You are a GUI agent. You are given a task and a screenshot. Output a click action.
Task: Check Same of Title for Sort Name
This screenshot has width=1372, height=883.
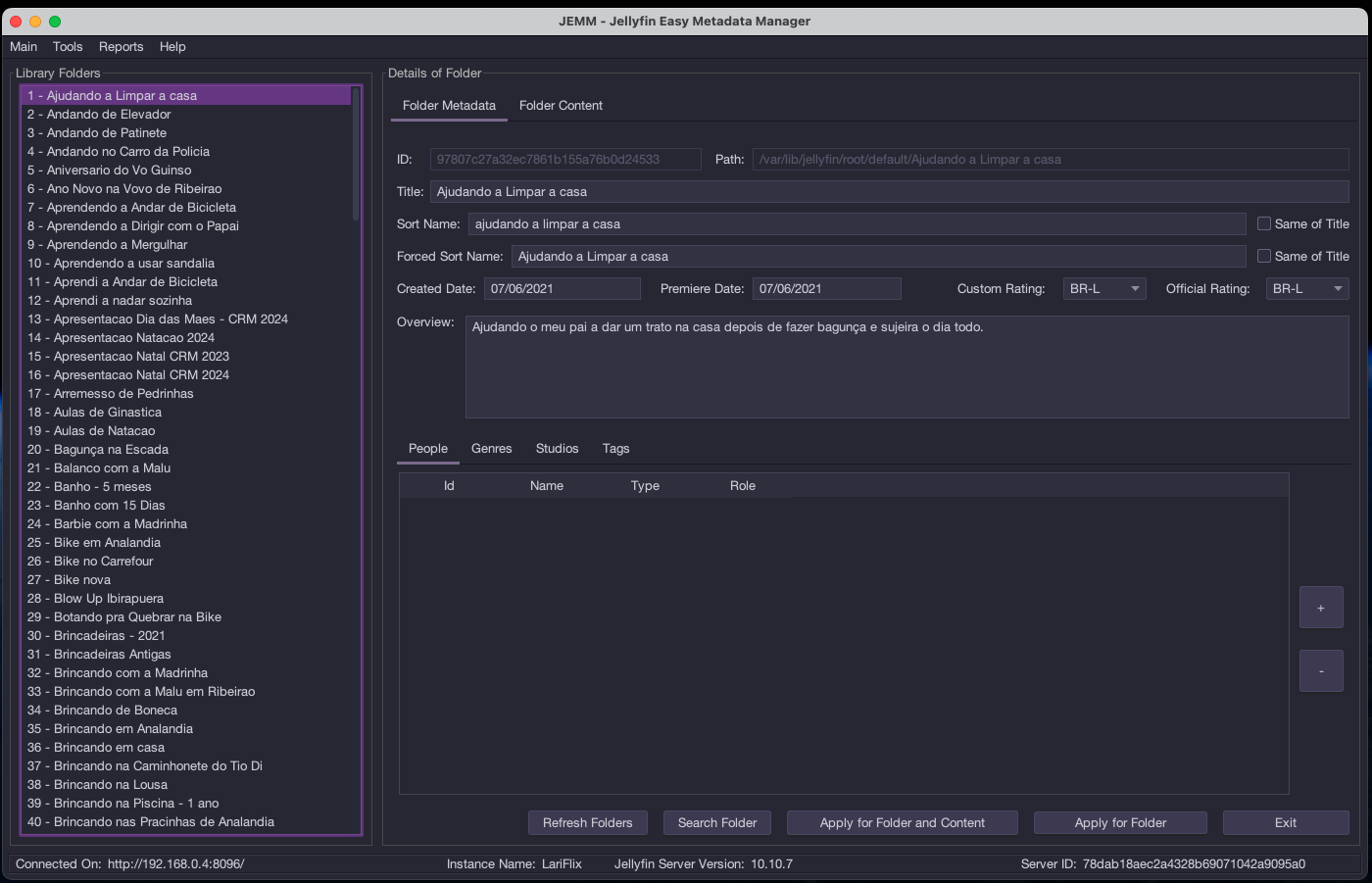click(1264, 223)
